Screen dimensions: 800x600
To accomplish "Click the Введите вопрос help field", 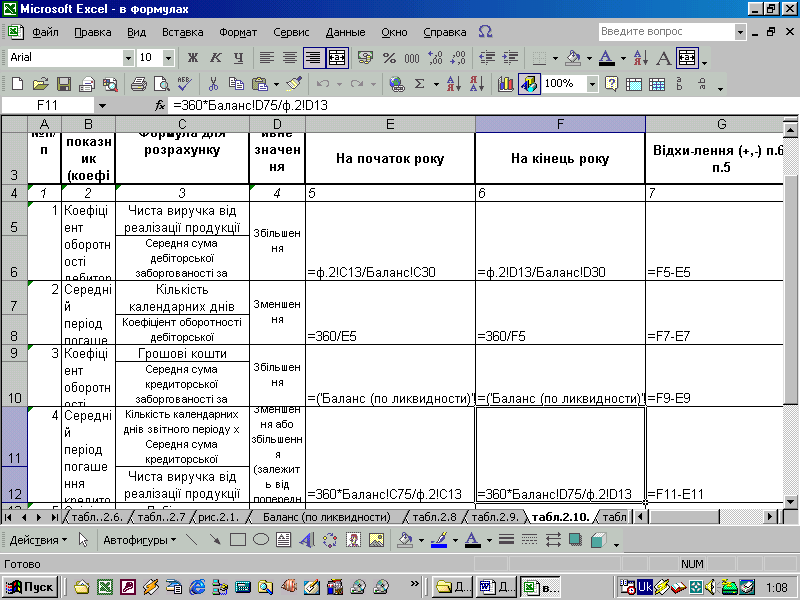I will (666, 32).
